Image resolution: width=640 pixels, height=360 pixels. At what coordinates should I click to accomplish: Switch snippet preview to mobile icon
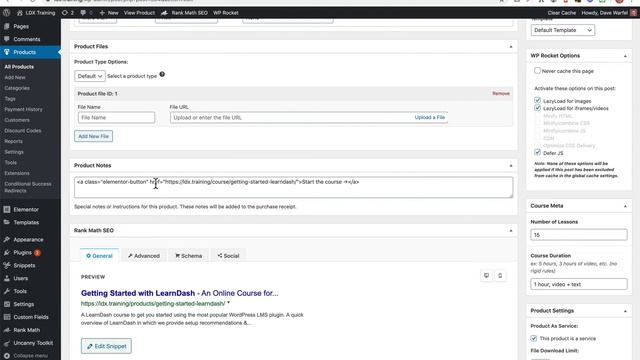pyautogui.click(x=500, y=276)
